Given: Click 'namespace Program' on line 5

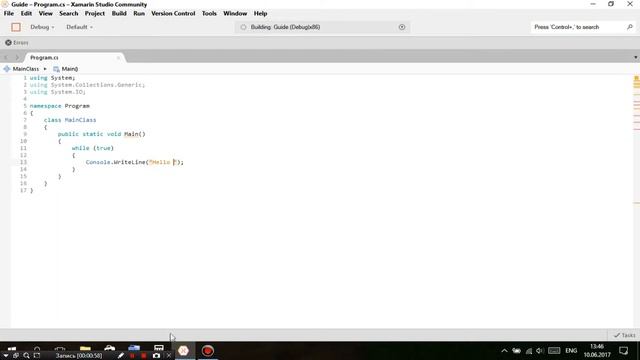Looking at the screenshot, I should [x=60, y=106].
